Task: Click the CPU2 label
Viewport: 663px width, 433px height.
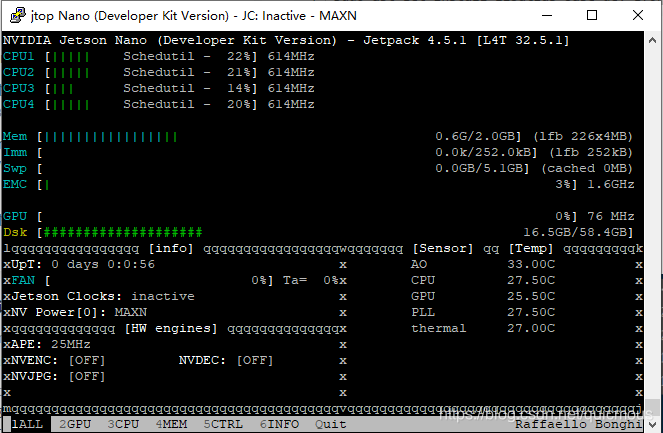Action: (19, 72)
